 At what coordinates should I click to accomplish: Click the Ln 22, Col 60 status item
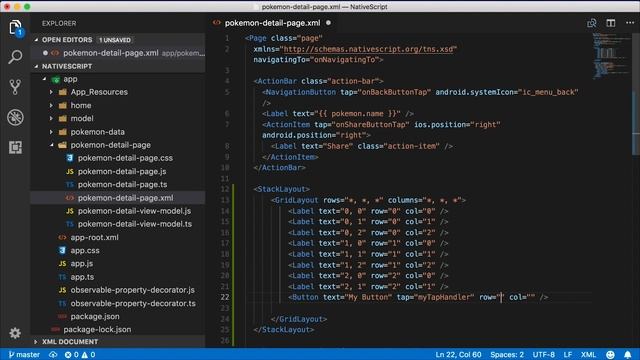coord(458,354)
